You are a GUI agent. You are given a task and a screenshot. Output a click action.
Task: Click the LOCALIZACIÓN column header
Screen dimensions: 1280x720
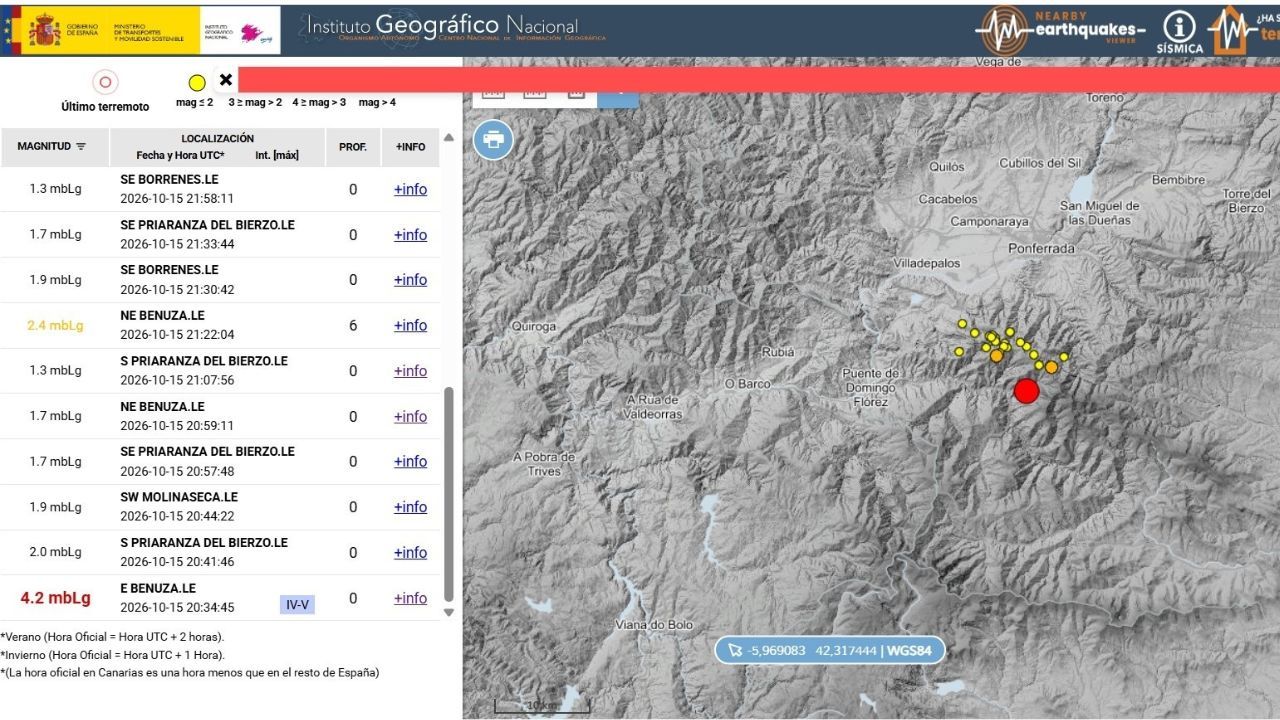pos(218,138)
